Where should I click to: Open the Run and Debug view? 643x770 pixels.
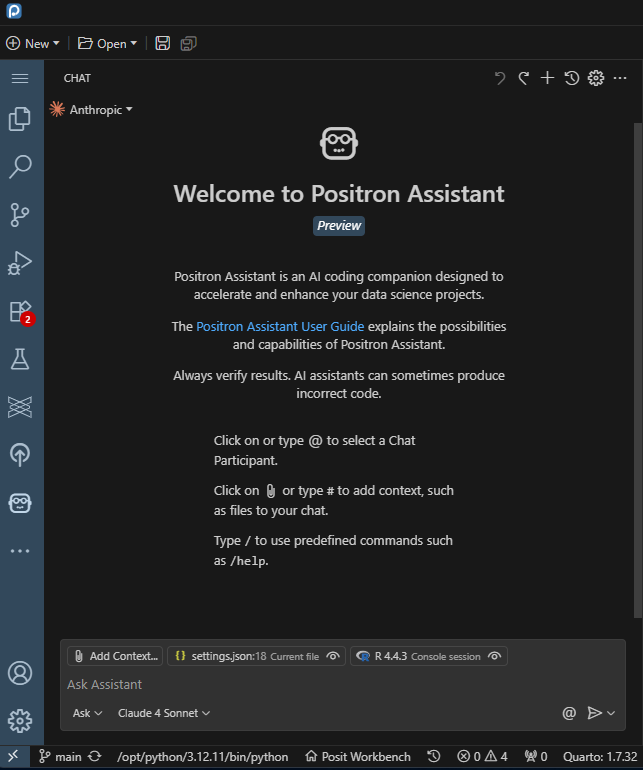pyautogui.click(x=20, y=263)
